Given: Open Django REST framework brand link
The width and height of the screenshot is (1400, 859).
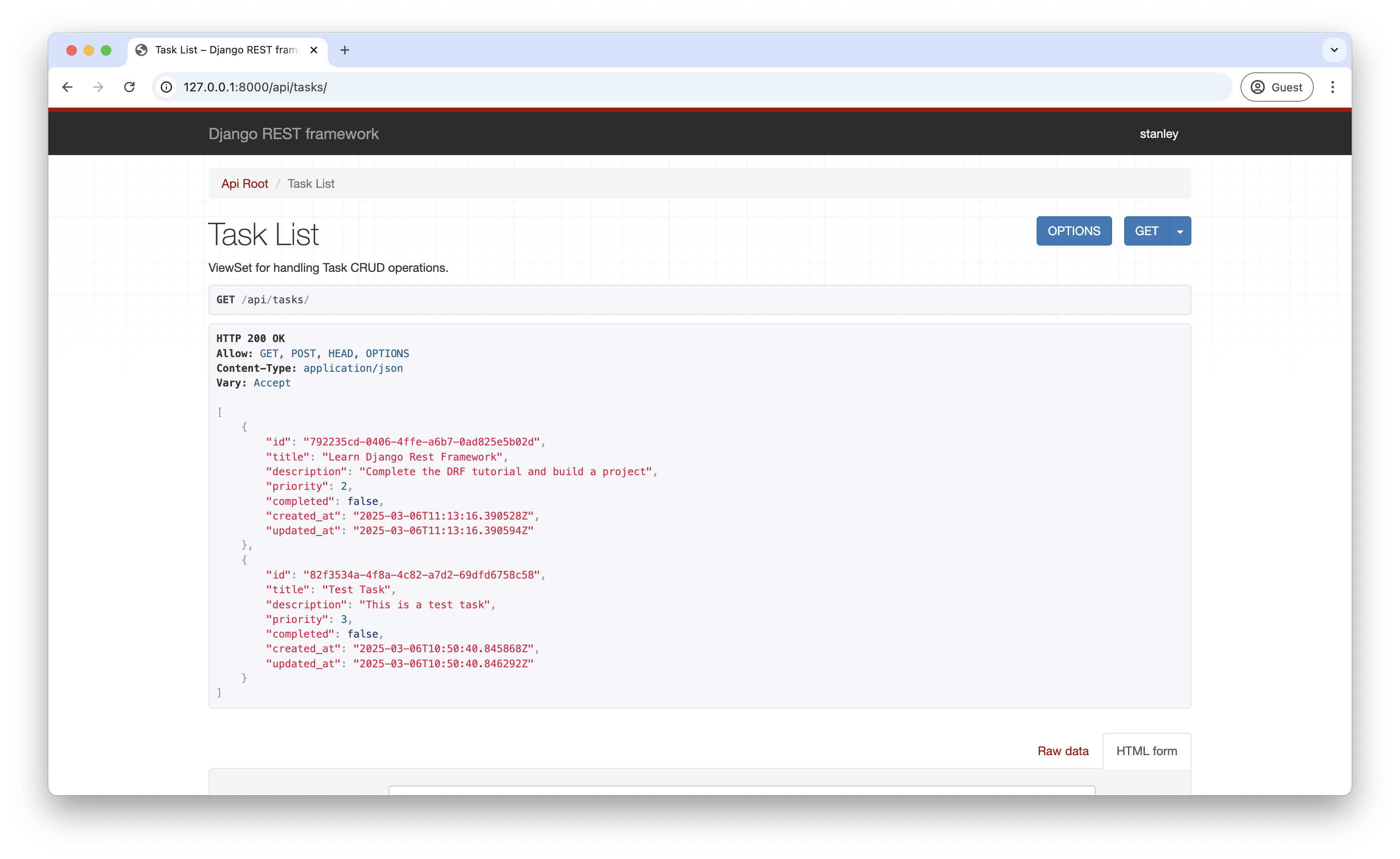Looking at the screenshot, I should click(293, 134).
